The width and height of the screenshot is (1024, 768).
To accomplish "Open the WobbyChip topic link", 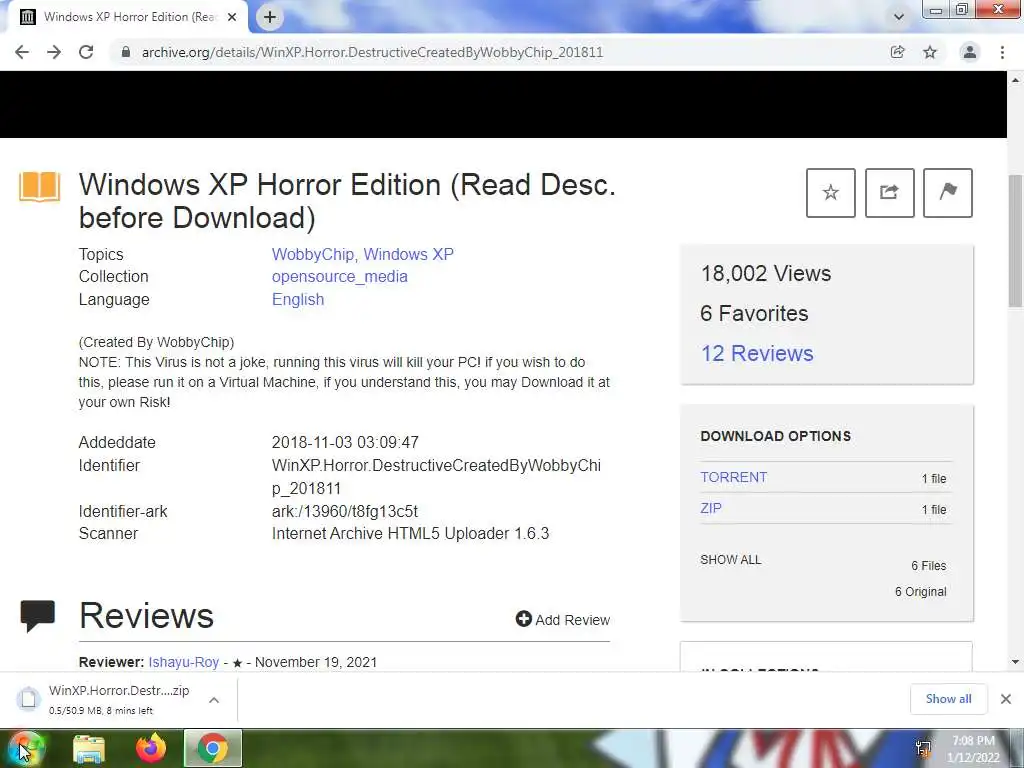I will [x=313, y=254].
